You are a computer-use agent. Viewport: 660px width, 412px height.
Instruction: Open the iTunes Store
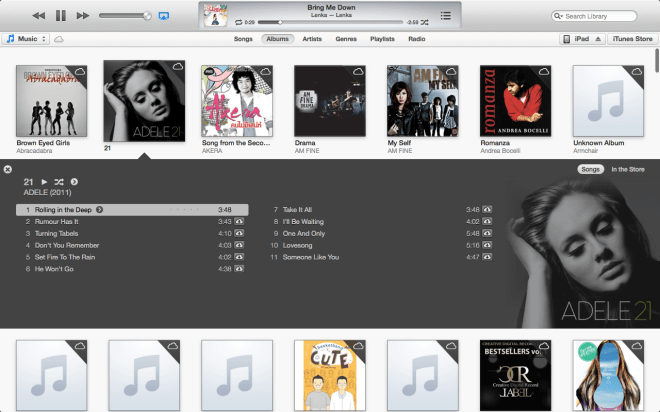pyautogui.click(x=632, y=39)
